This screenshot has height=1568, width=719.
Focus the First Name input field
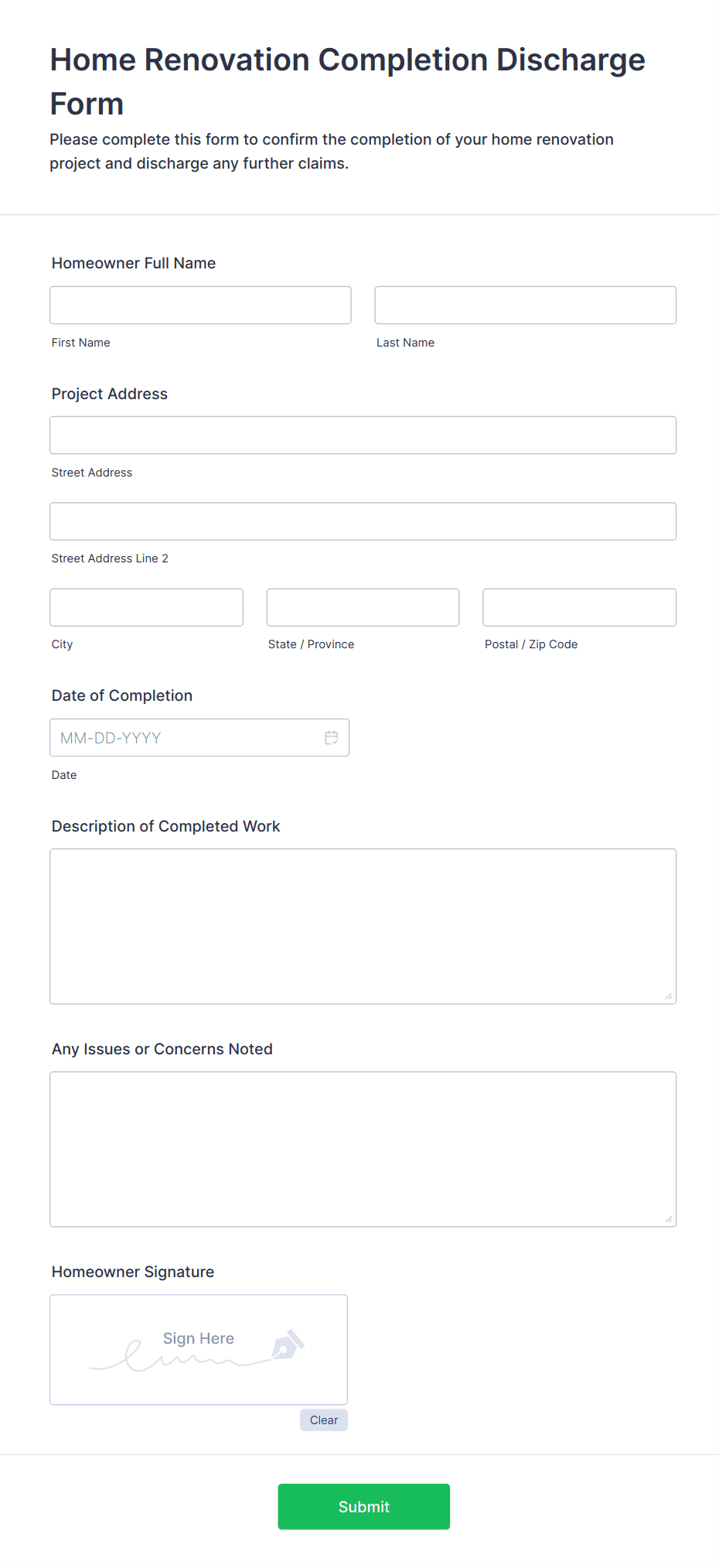click(200, 306)
